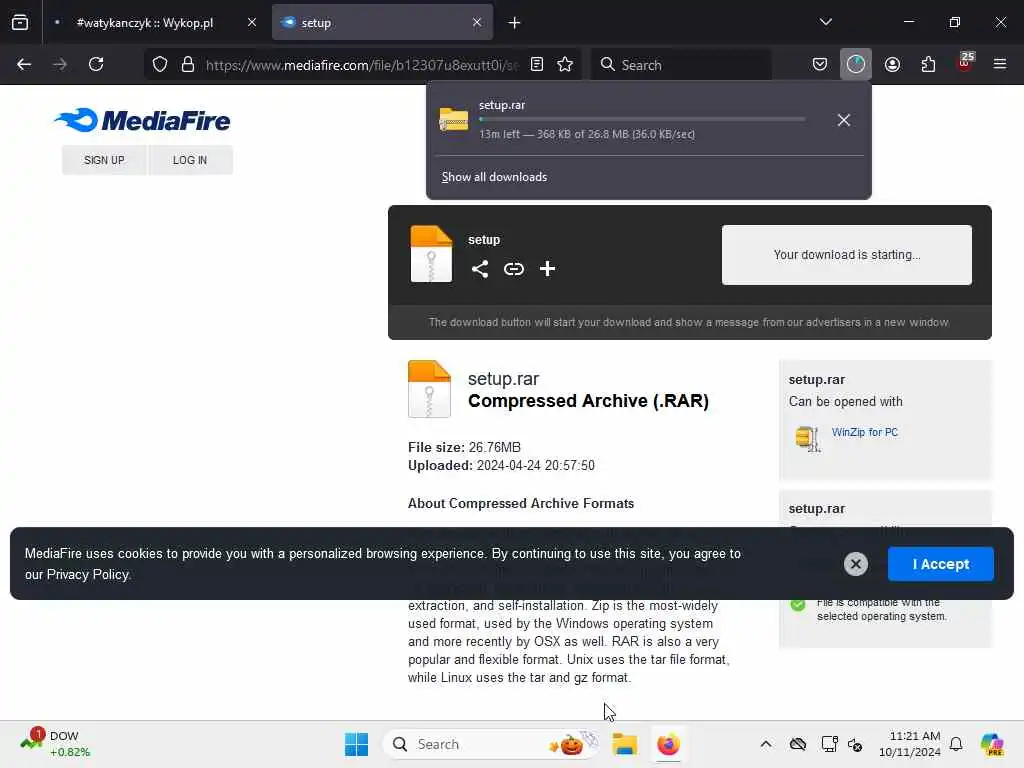The image size is (1024, 768).
Task: Show hidden system tray icons
Action: (x=765, y=744)
